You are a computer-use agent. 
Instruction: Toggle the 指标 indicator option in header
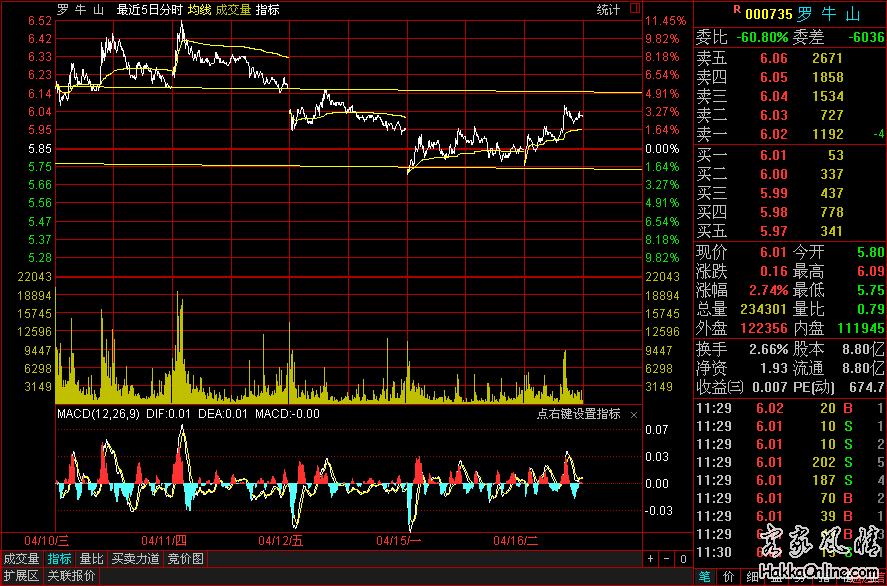[x=267, y=10]
